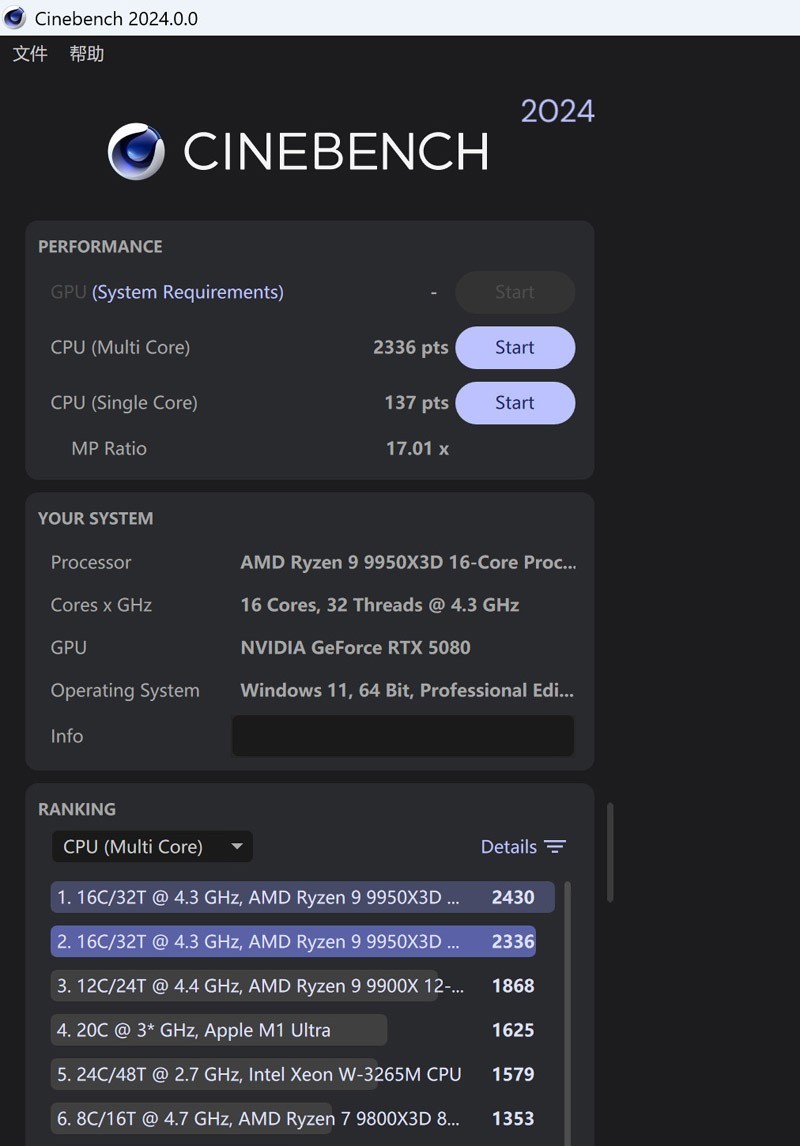Click the Cinebench logo icon in the title bar
The height and width of the screenshot is (1146, 800).
(x=14, y=18)
